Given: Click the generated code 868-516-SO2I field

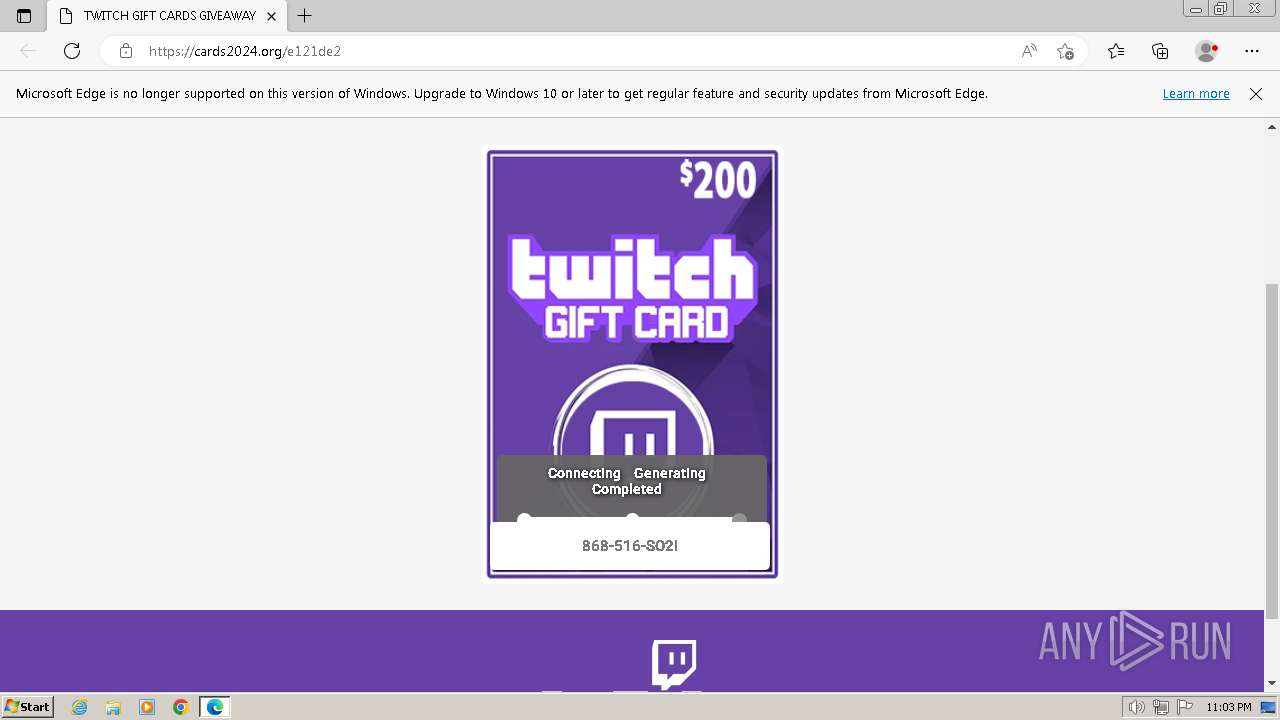Looking at the screenshot, I should (x=630, y=546).
